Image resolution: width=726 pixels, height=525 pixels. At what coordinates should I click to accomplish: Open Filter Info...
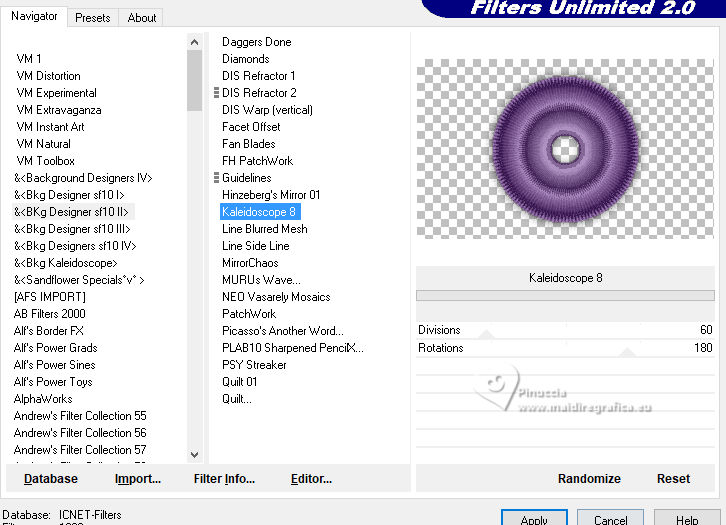click(x=224, y=479)
